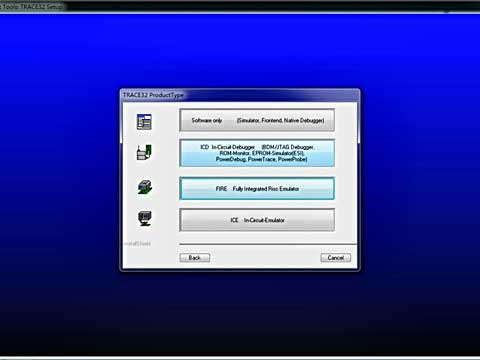Click the ICD debugger hardware icon

point(144,152)
